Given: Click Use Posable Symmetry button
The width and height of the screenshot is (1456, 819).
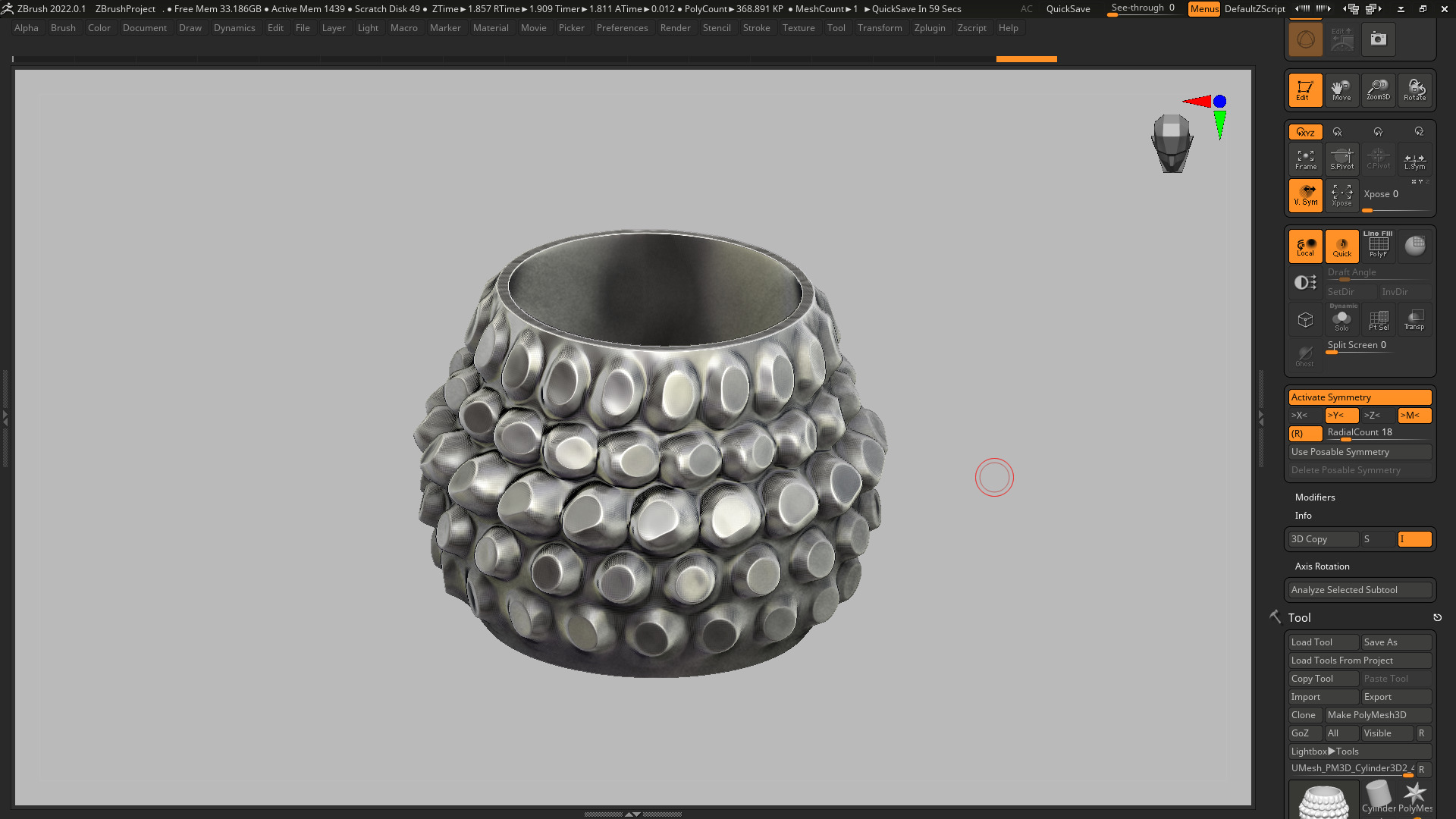Looking at the screenshot, I should pos(1360,452).
